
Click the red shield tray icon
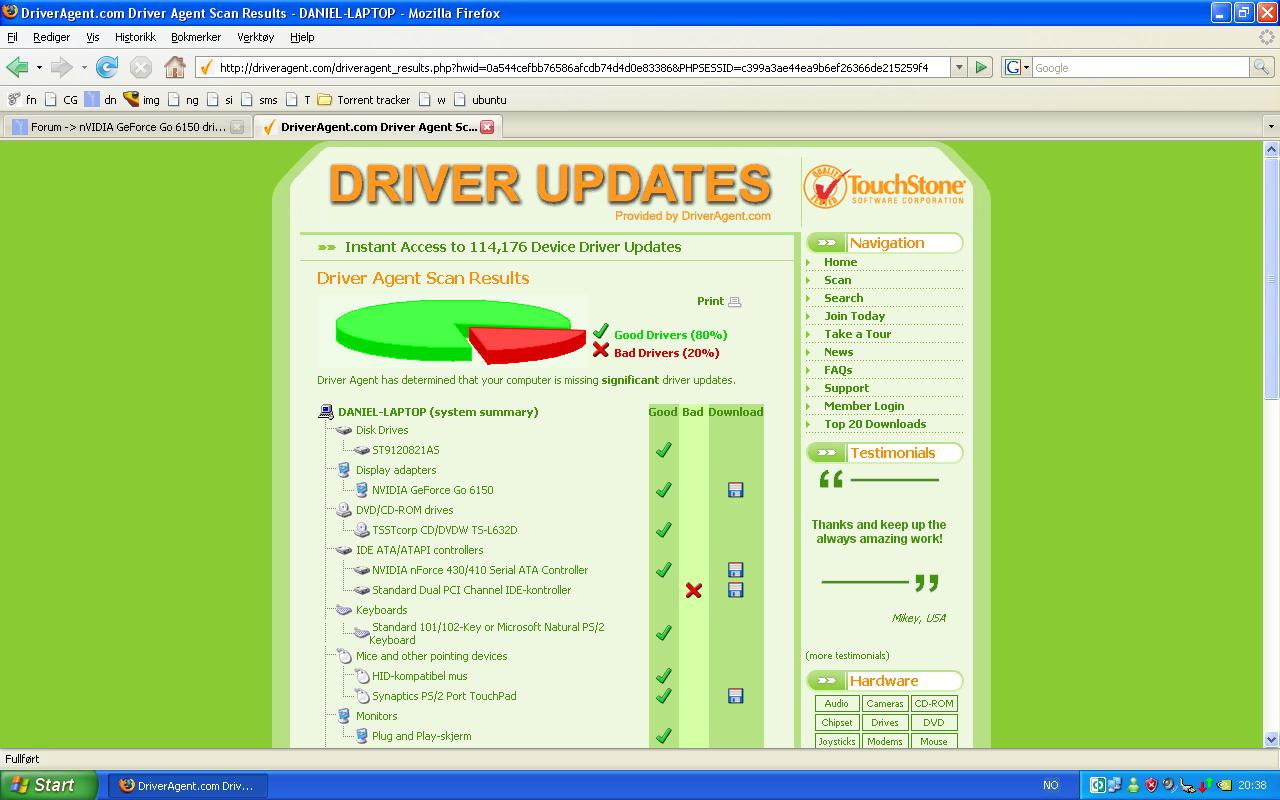coord(1151,785)
